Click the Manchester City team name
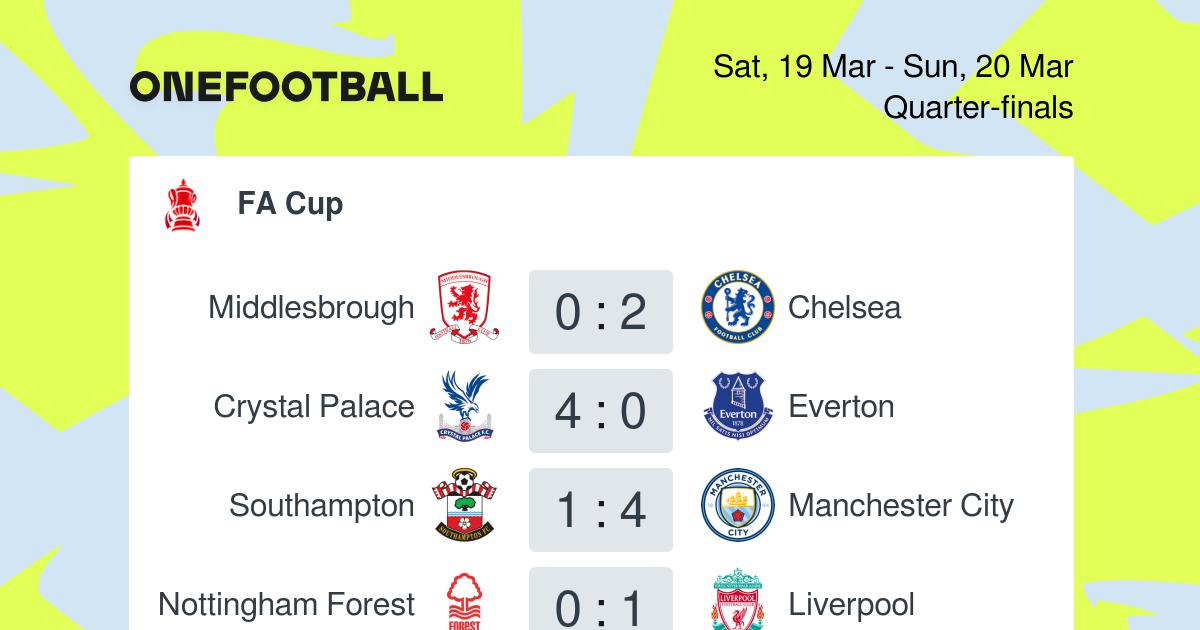 901,506
